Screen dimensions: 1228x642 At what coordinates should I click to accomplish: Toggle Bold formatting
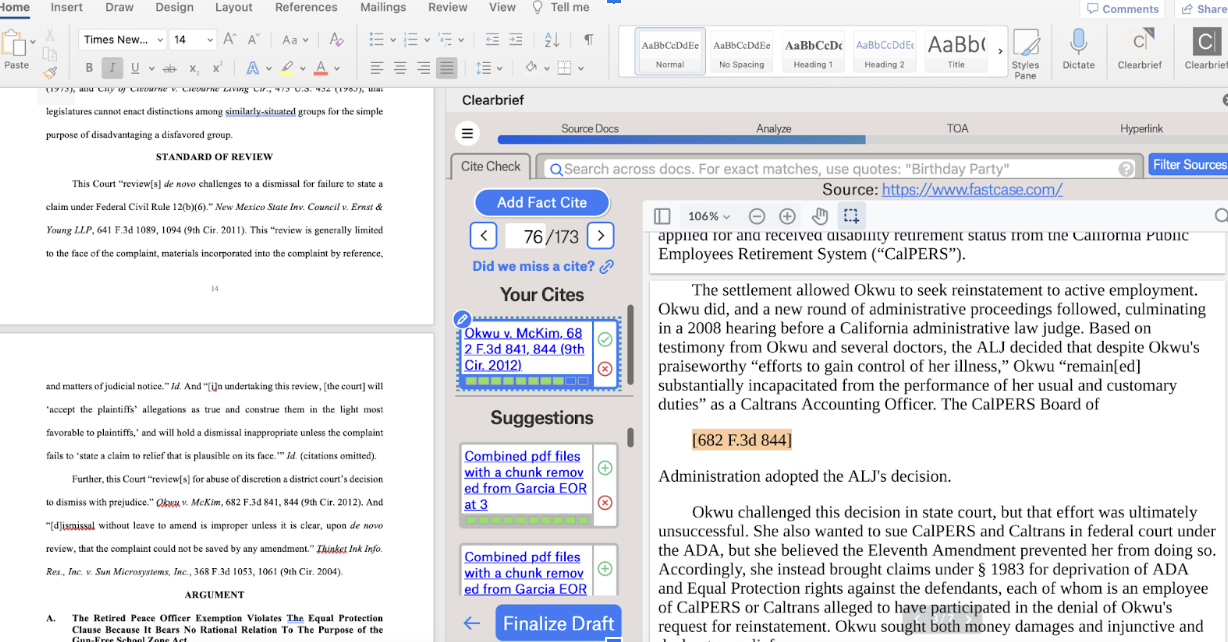pyautogui.click(x=89, y=68)
